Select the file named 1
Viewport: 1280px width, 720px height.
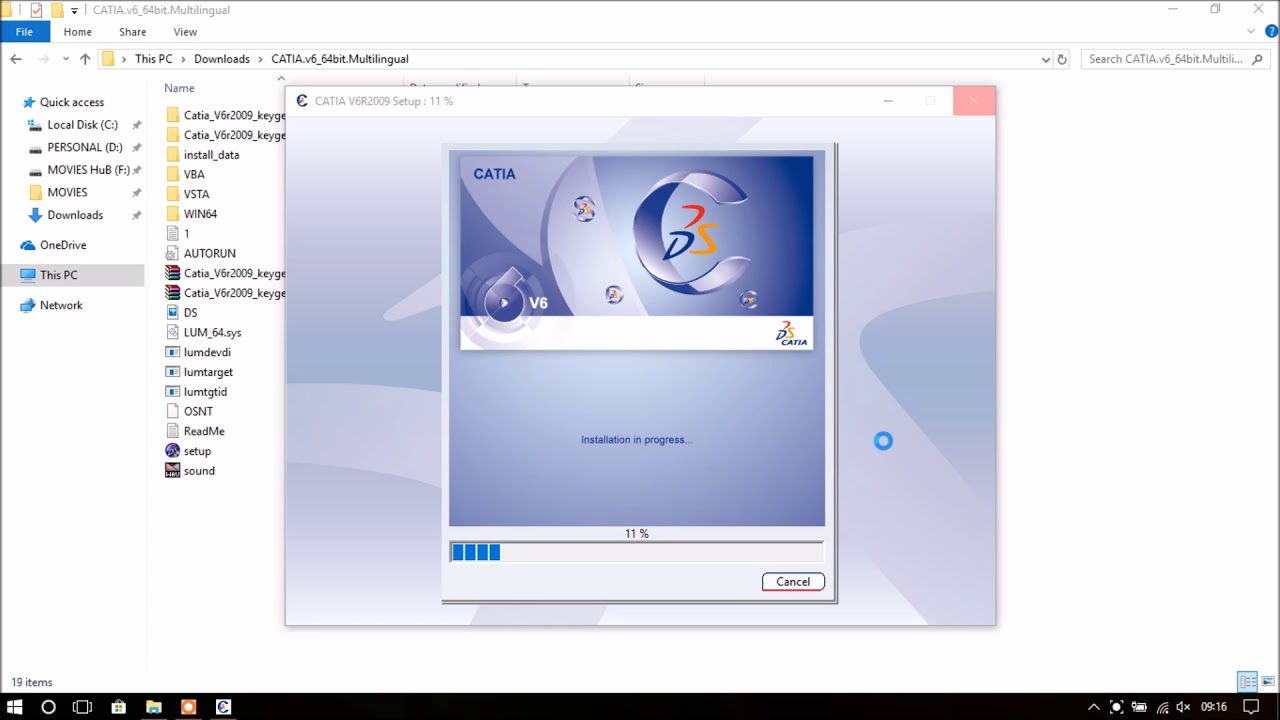tap(186, 233)
